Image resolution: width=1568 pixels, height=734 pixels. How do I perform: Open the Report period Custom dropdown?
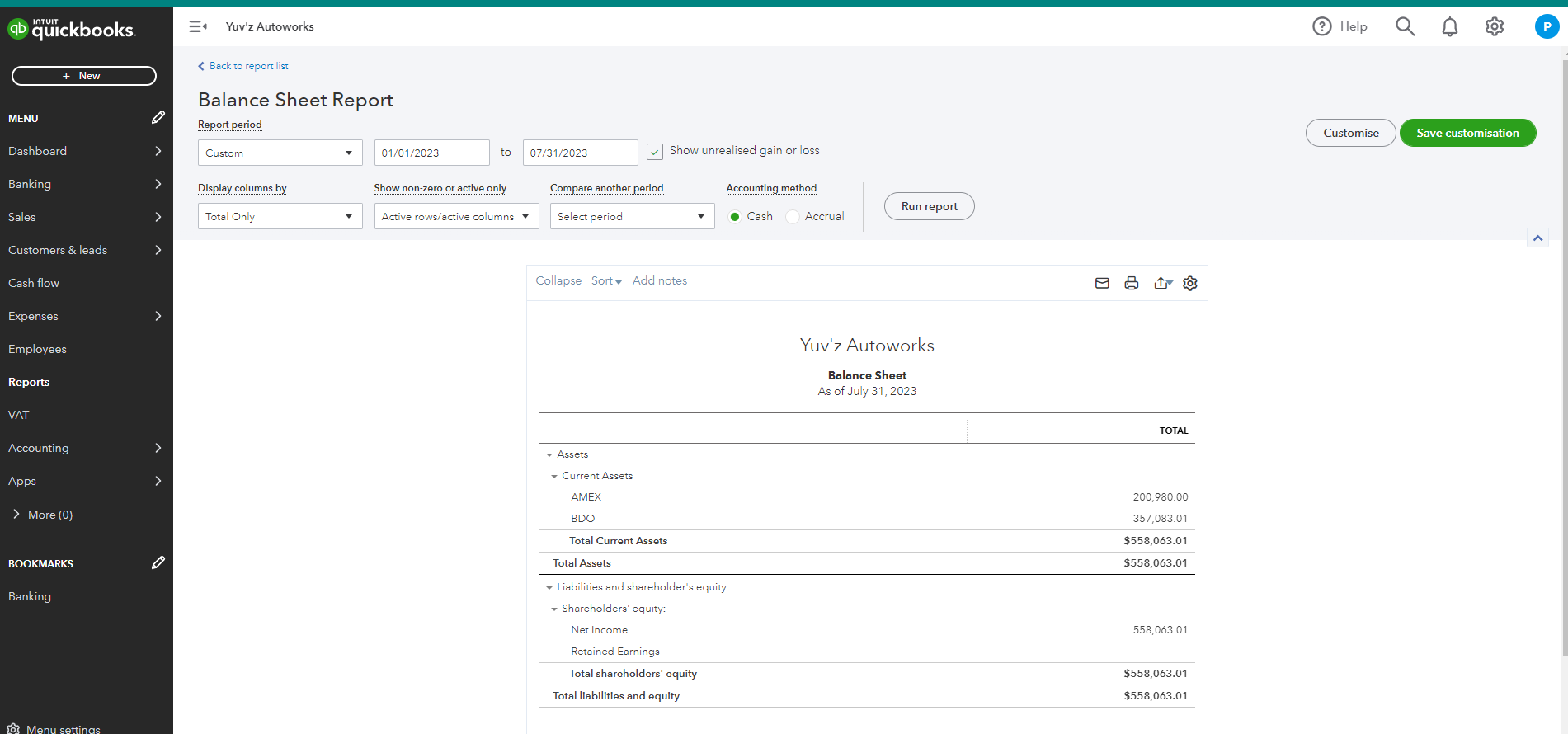[x=280, y=153]
